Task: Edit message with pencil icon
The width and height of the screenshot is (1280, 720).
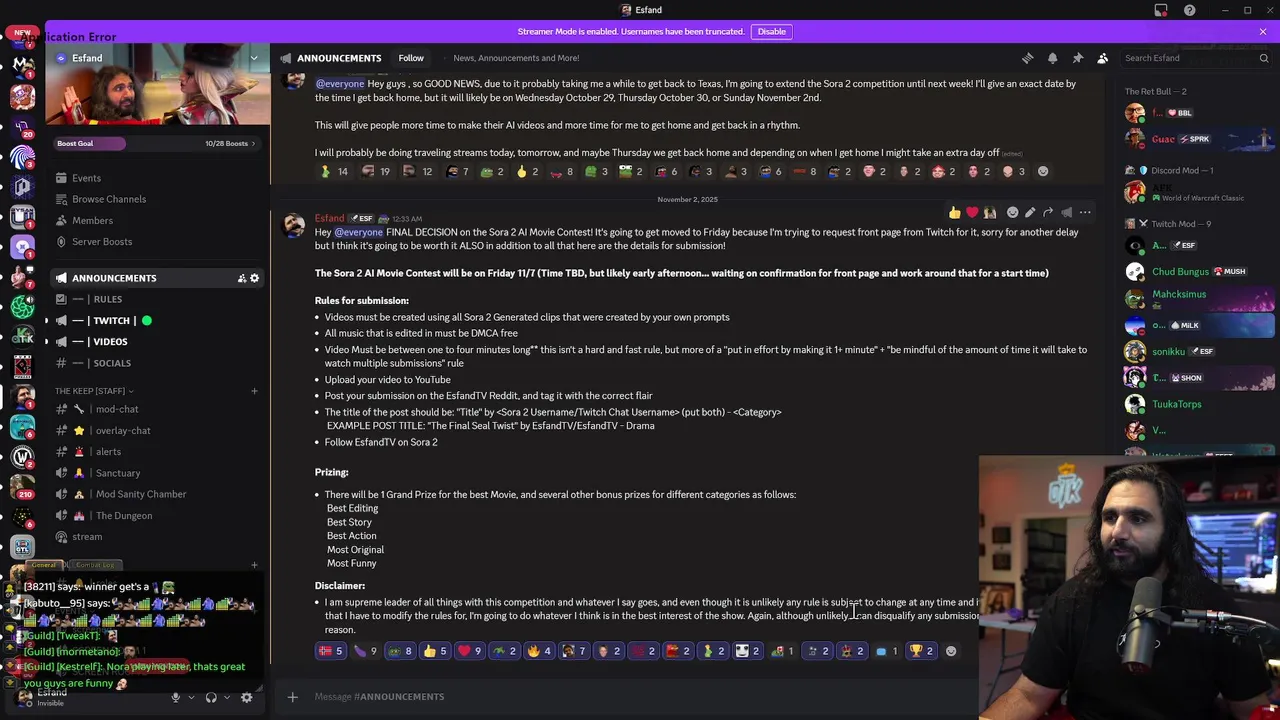Action: click(x=1030, y=212)
